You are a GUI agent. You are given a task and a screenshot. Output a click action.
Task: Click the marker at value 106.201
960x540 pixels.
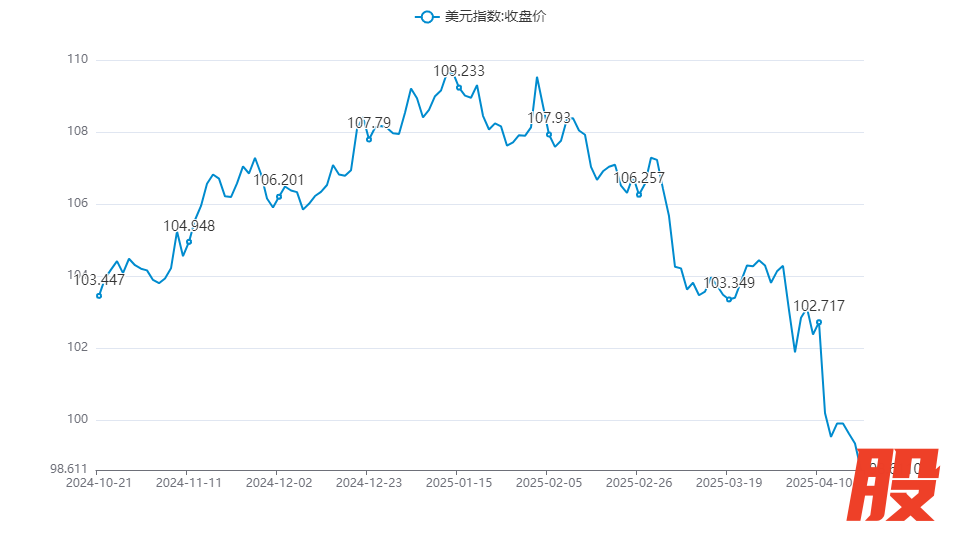tap(279, 197)
